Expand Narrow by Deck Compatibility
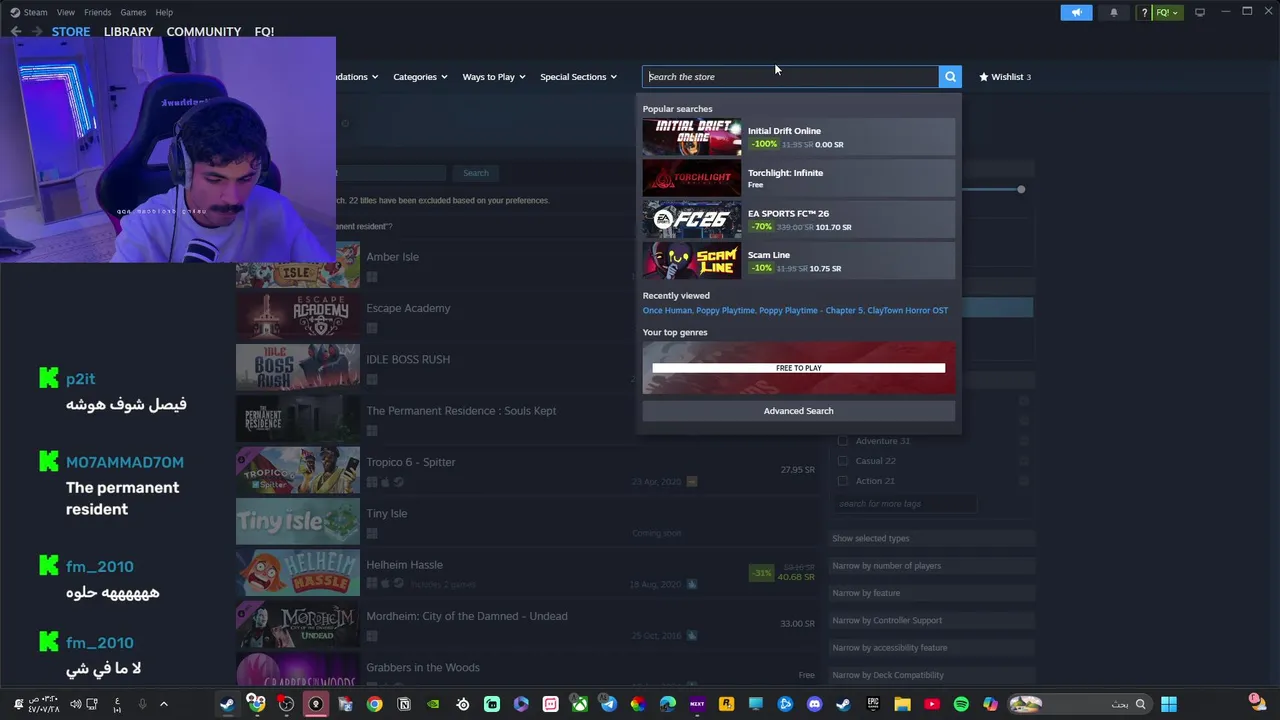Image resolution: width=1280 pixels, height=720 pixels. click(930, 675)
